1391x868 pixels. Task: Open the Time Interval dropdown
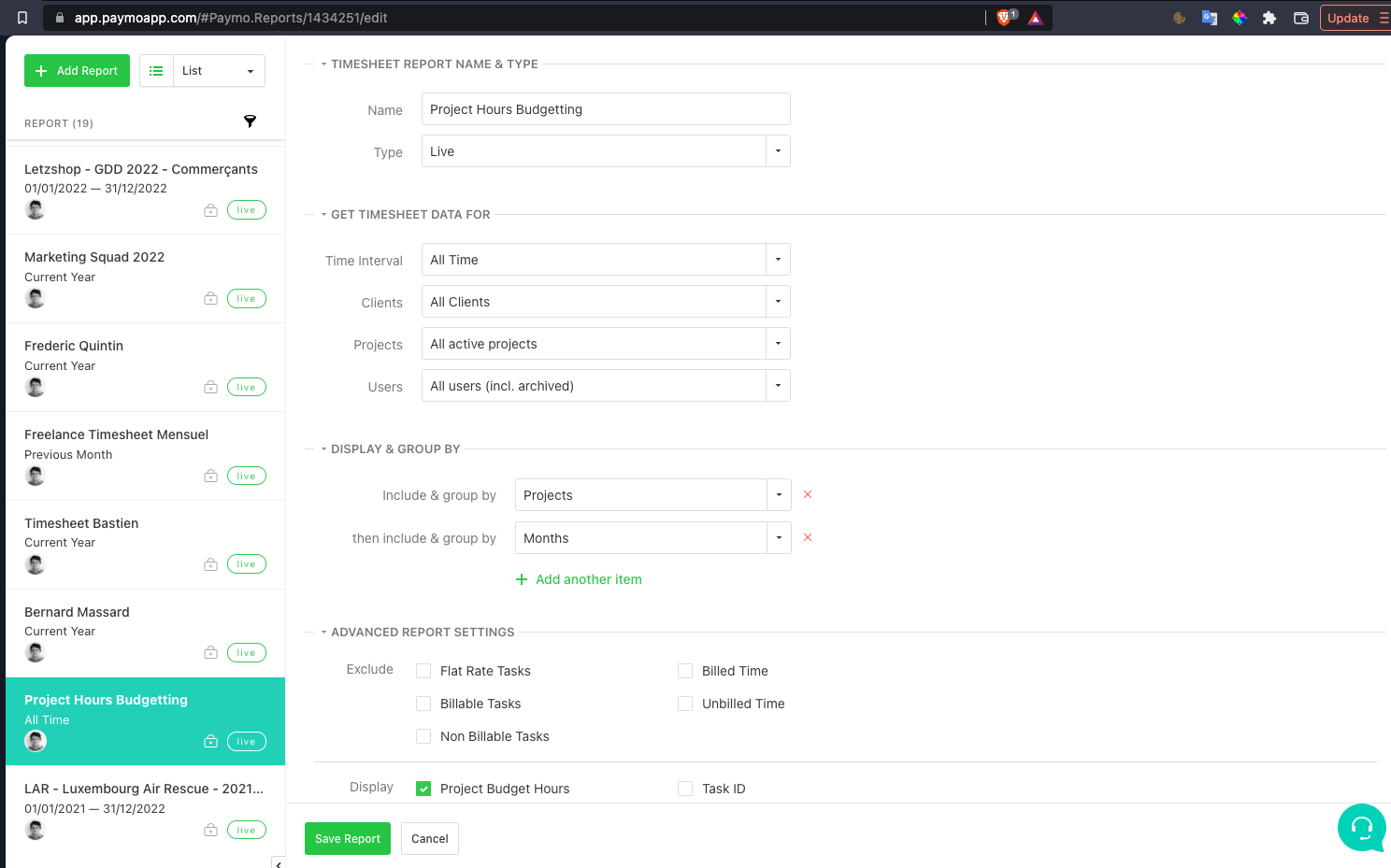click(606, 260)
